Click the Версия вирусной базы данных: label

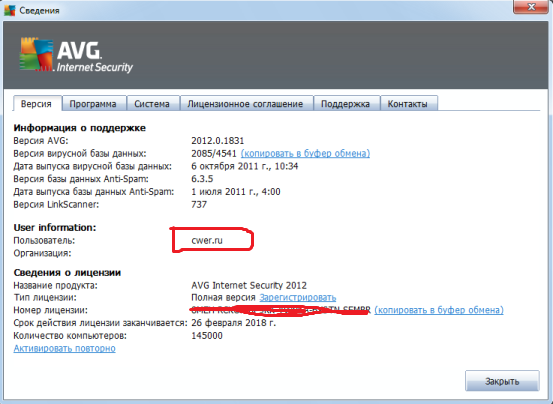coord(80,153)
